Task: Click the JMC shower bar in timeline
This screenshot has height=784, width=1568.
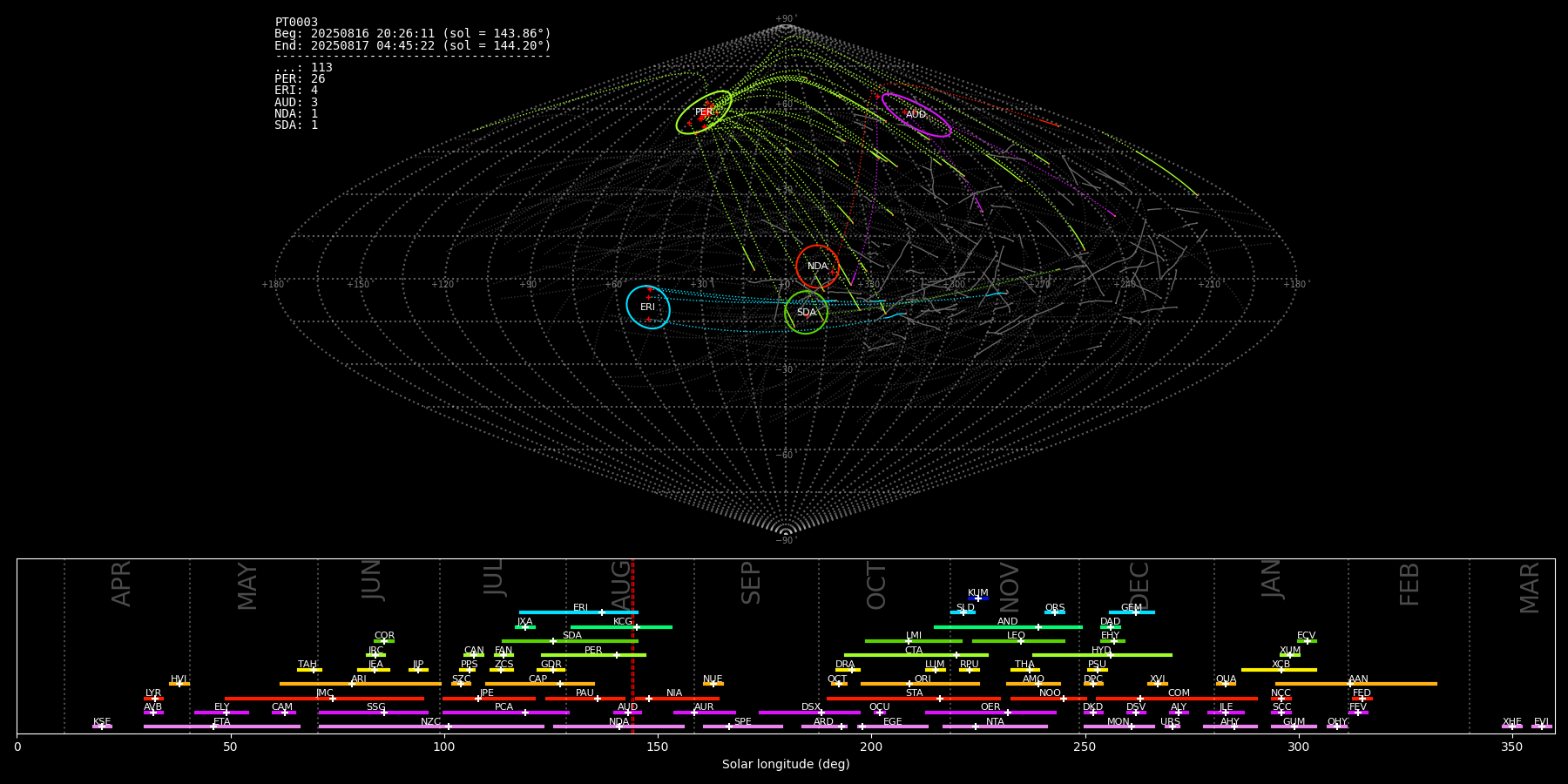Action: click(x=325, y=698)
